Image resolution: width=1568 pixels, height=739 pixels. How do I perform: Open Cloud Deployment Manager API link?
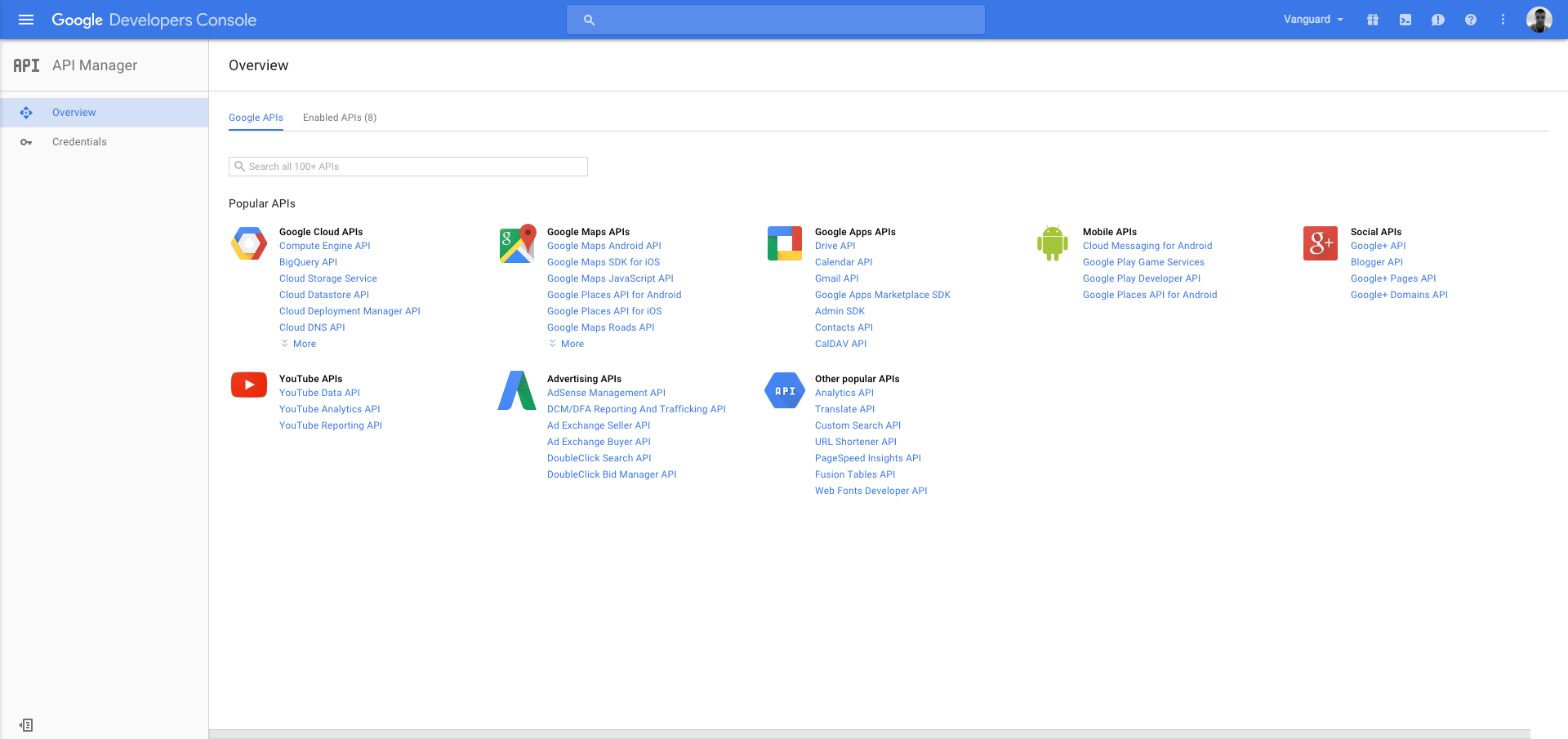coord(350,311)
